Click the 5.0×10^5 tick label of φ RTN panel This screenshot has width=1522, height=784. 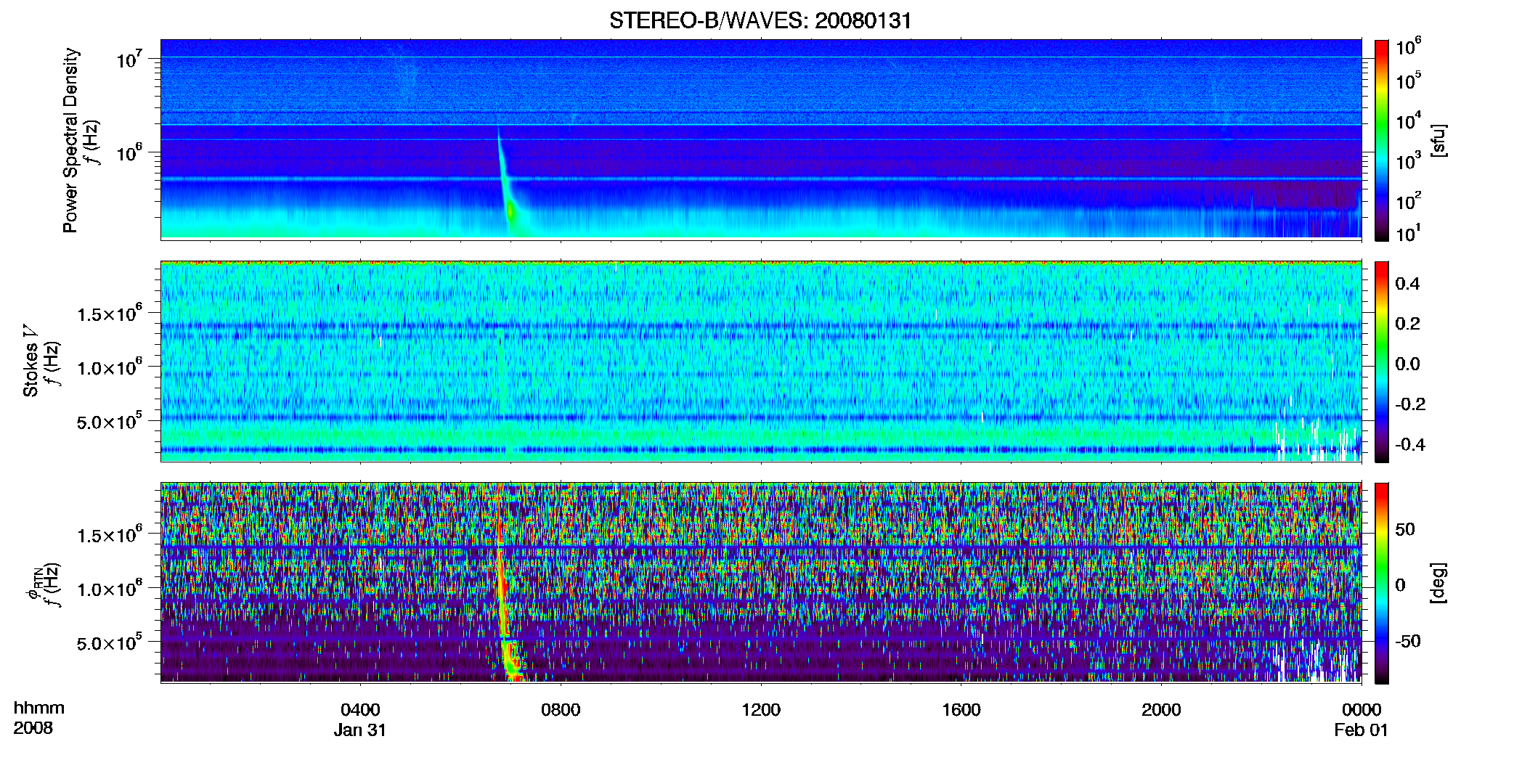point(110,642)
